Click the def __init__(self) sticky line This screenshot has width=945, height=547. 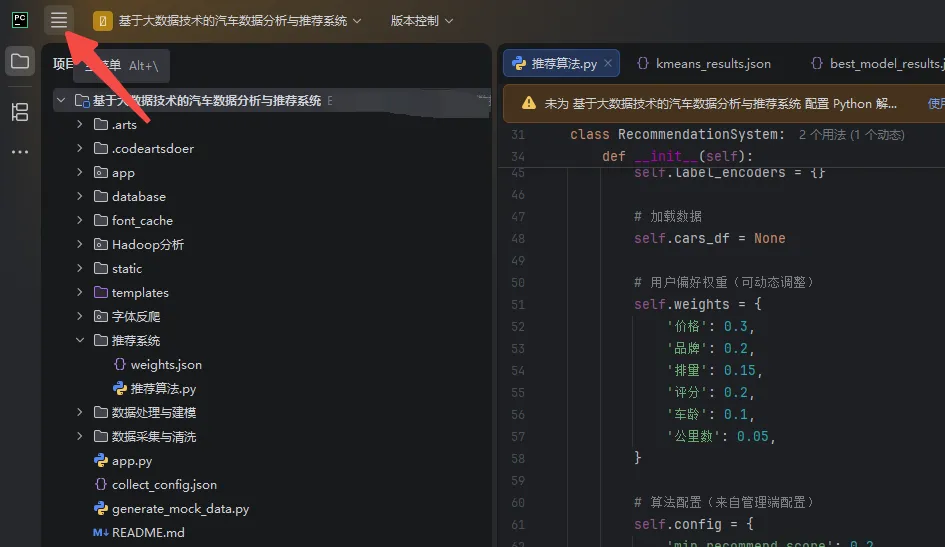point(677,156)
